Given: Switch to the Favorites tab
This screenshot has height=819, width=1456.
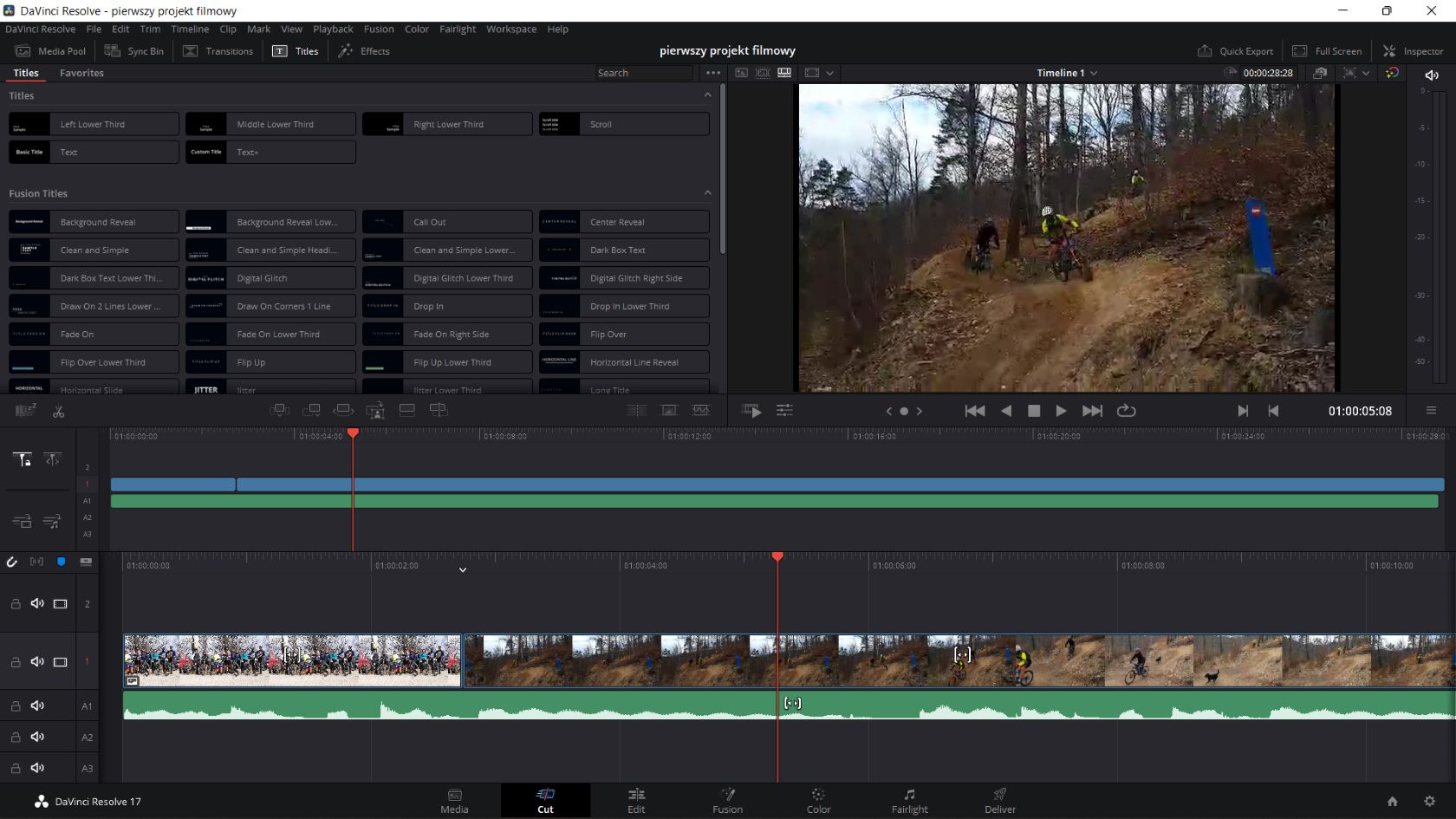Looking at the screenshot, I should coord(81,73).
